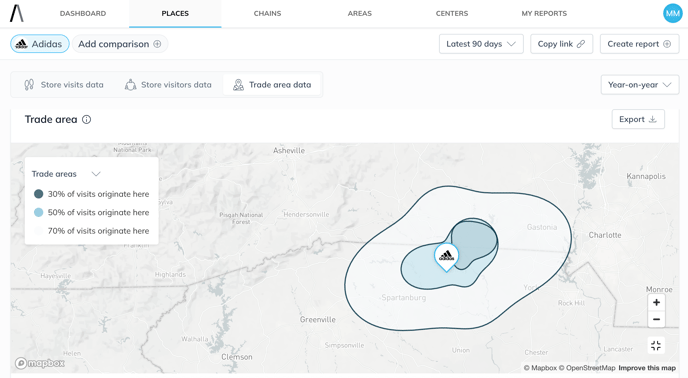Zoom in on the map
This screenshot has width=688, height=378.
[656, 302]
